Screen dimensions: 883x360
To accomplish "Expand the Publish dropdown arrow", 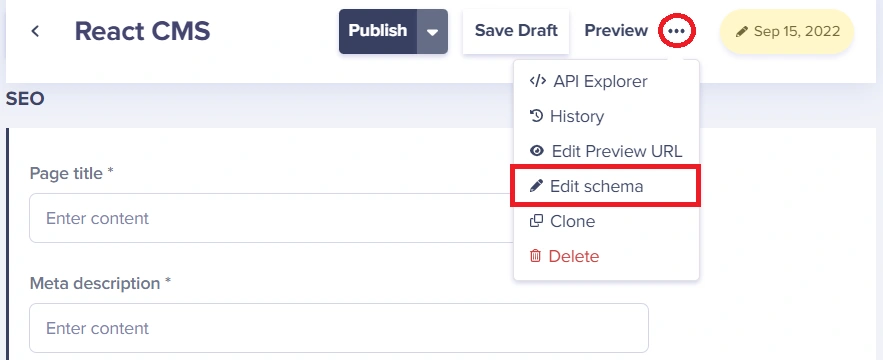I will tap(432, 32).
